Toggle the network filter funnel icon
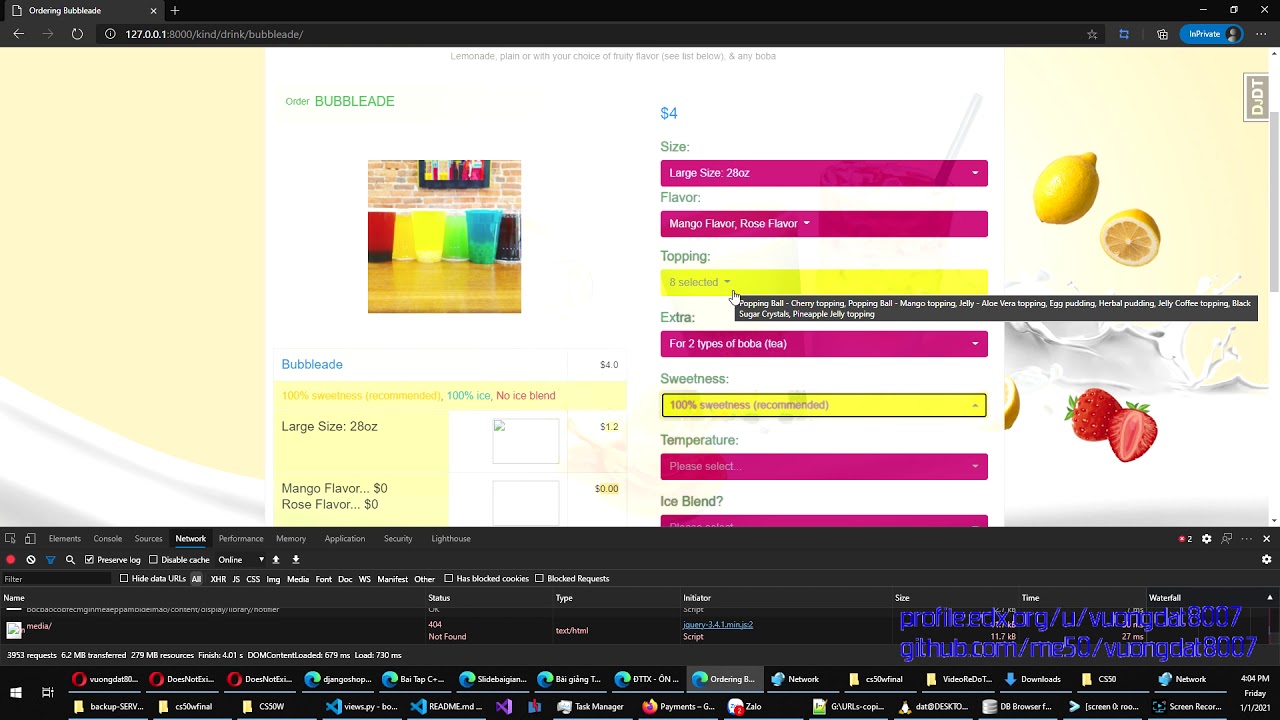 [50, 559]
